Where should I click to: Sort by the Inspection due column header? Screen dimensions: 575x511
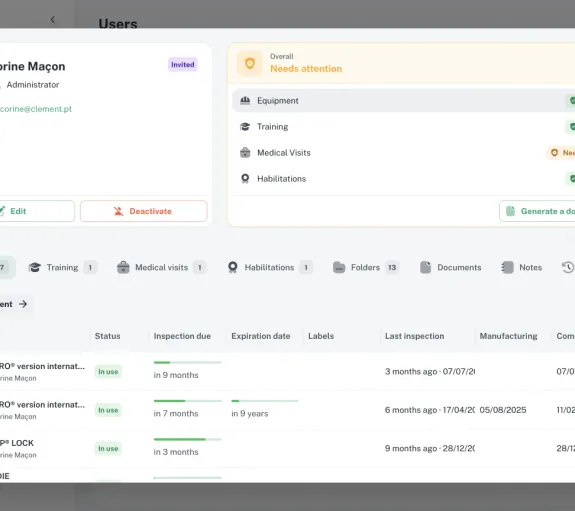point(182,336)
